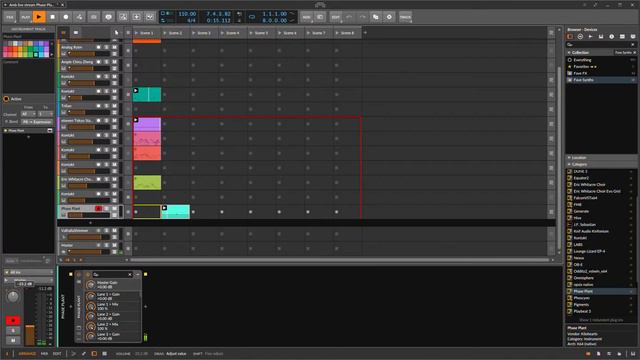Viewport: 640px width, 360px height.
Task: Solo the track via inspector S button
Action: coord(13,331)
